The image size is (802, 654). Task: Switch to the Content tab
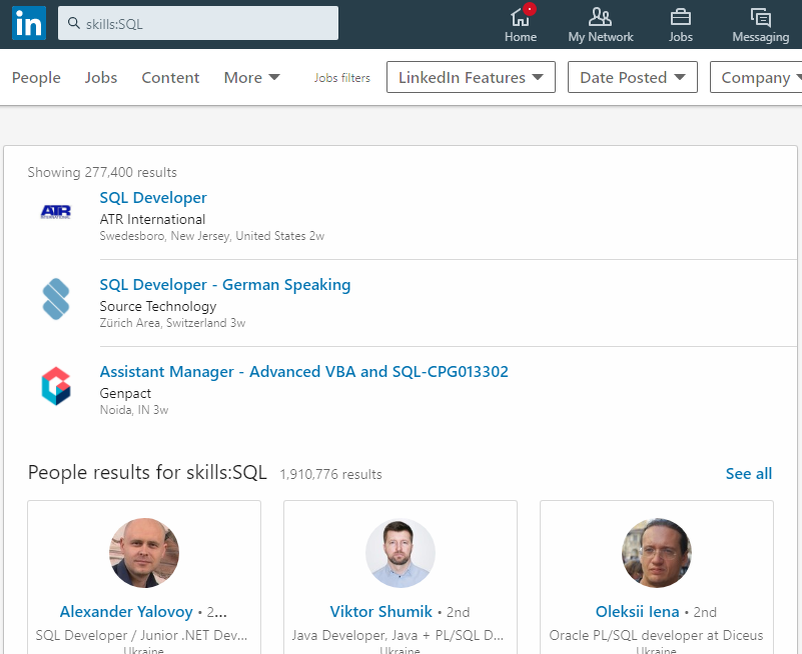pos(170,77)
